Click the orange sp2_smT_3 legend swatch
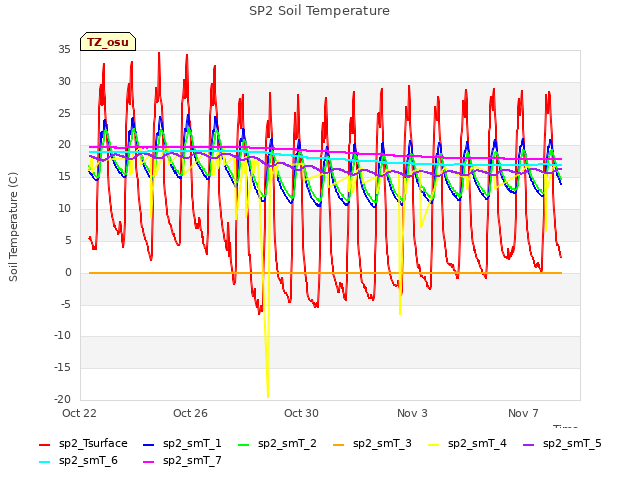Screen dimensions: 640x480 click(x=339, y=444)
